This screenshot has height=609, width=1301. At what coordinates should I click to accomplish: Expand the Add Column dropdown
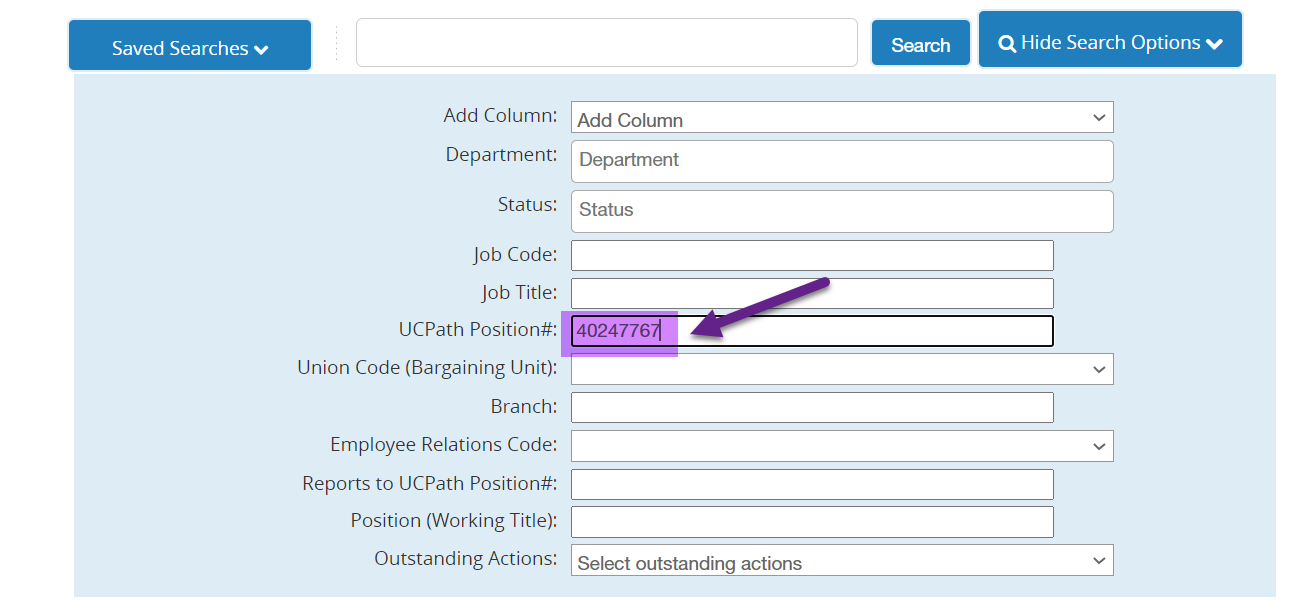pos(841,118)
